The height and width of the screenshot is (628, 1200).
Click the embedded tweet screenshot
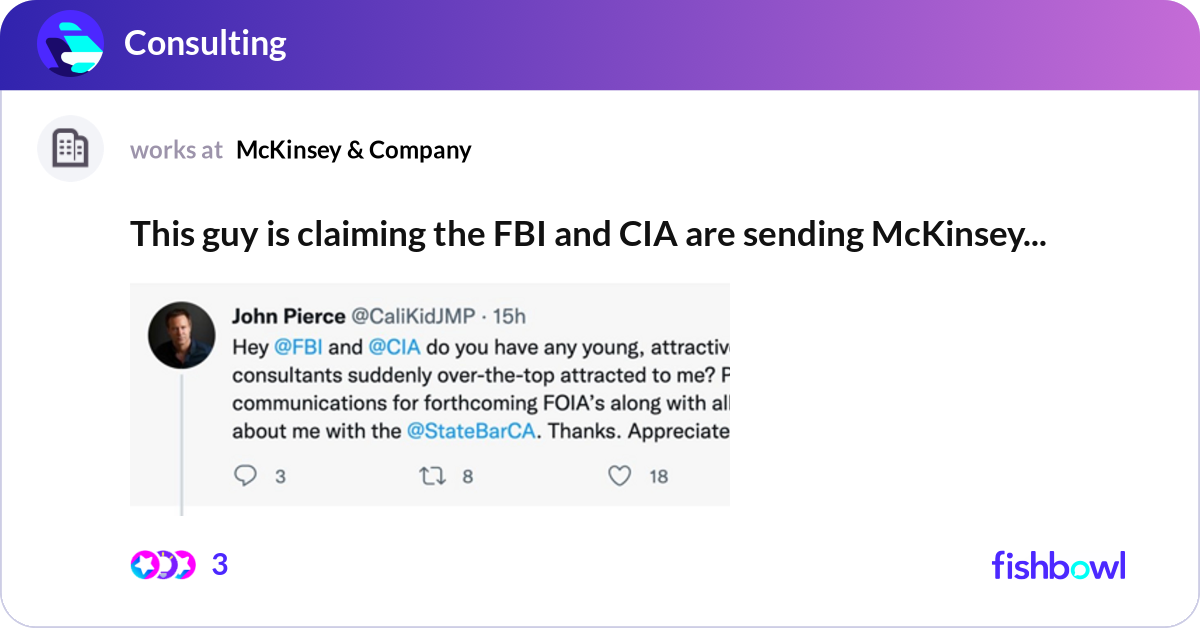(x=430, y=395)
